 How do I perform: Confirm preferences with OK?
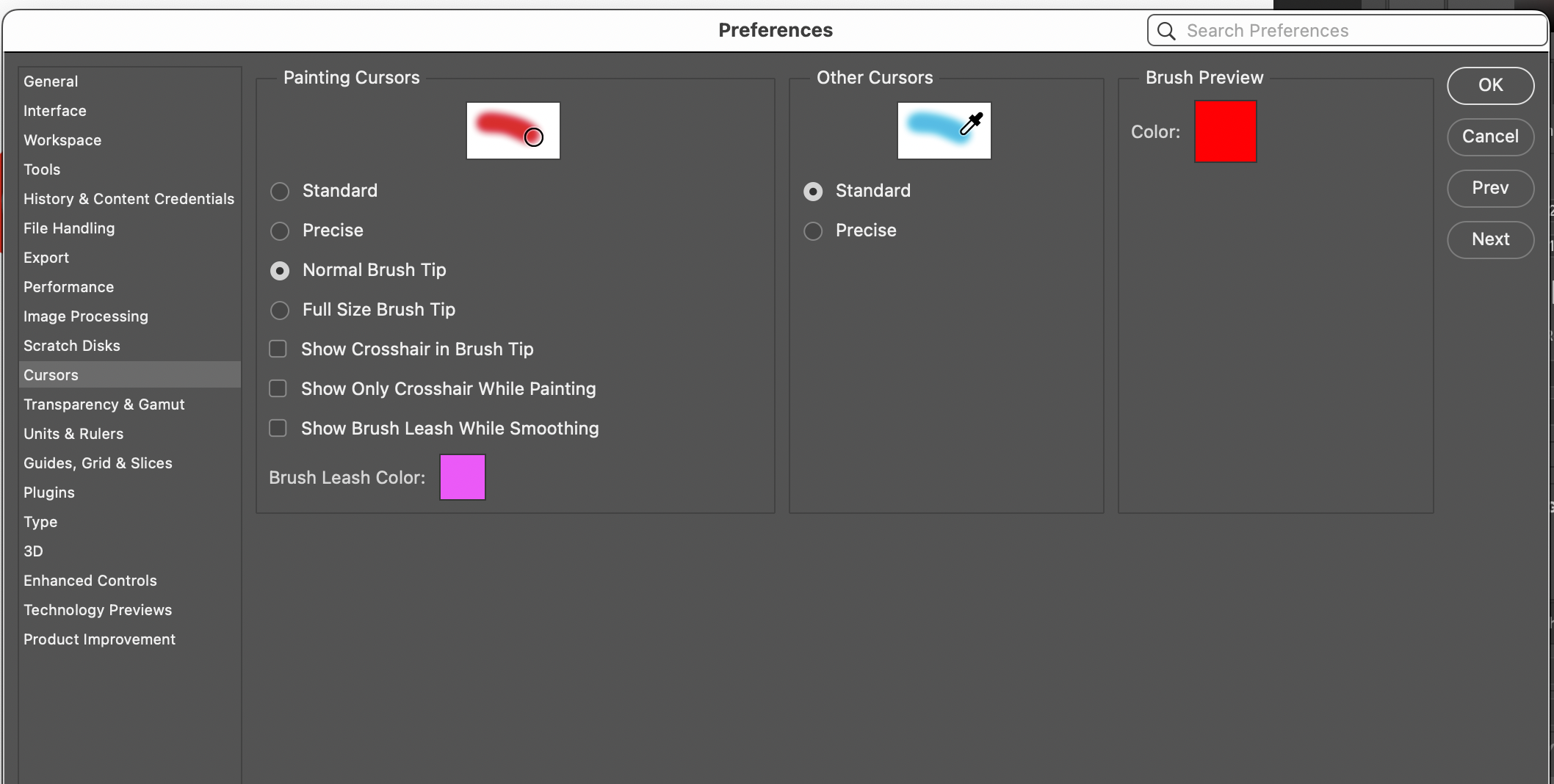click(x=1490, y=85)
